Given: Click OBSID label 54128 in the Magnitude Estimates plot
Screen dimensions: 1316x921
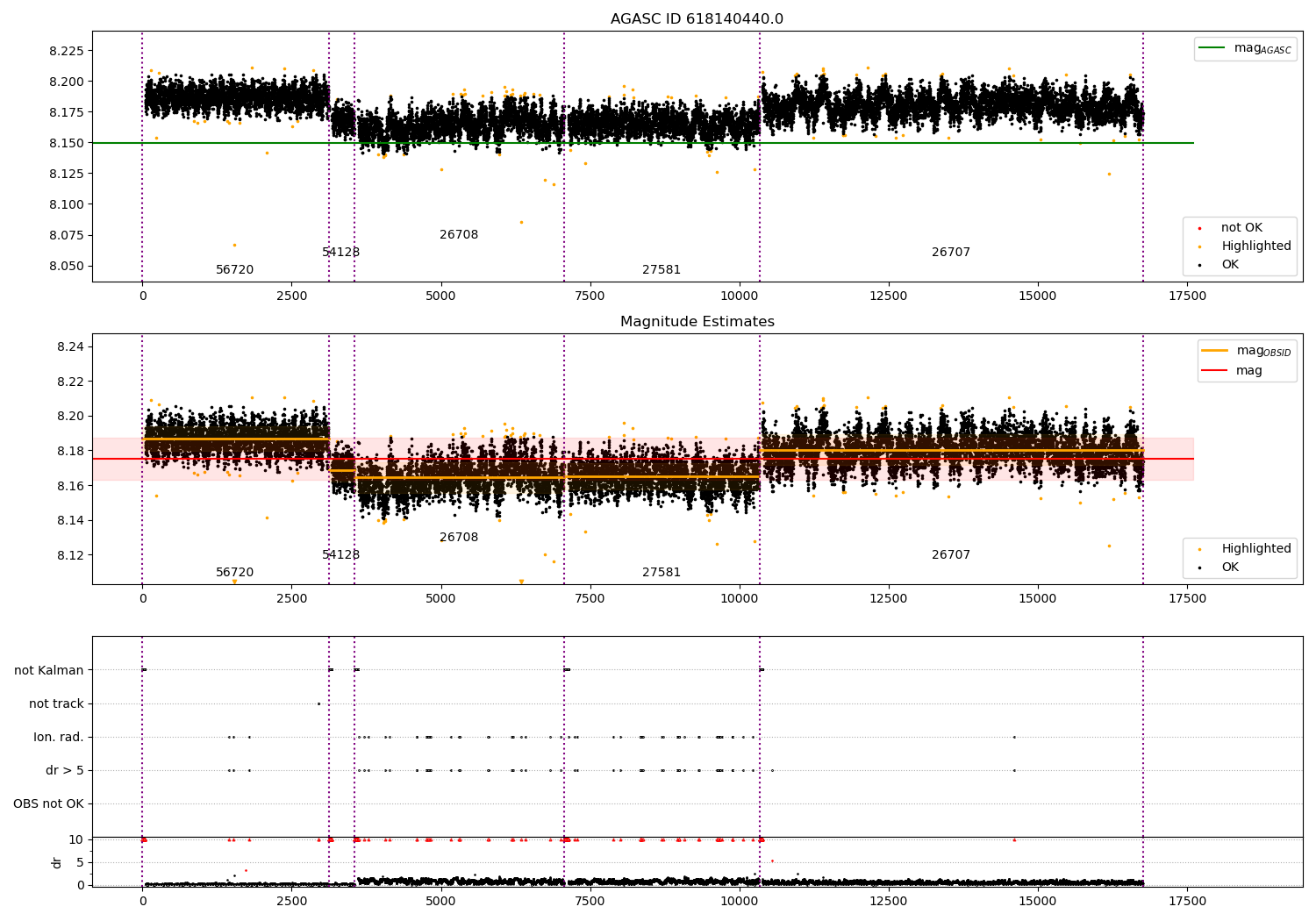Looking at the screenshot, I should click(x=340, y=555).
